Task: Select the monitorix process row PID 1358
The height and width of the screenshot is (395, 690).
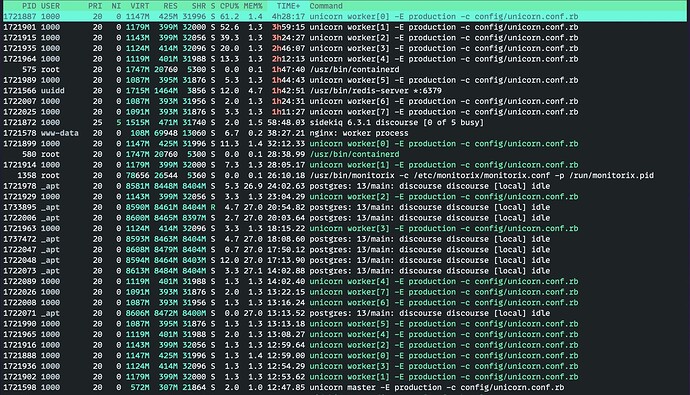Action: (345, 176)
